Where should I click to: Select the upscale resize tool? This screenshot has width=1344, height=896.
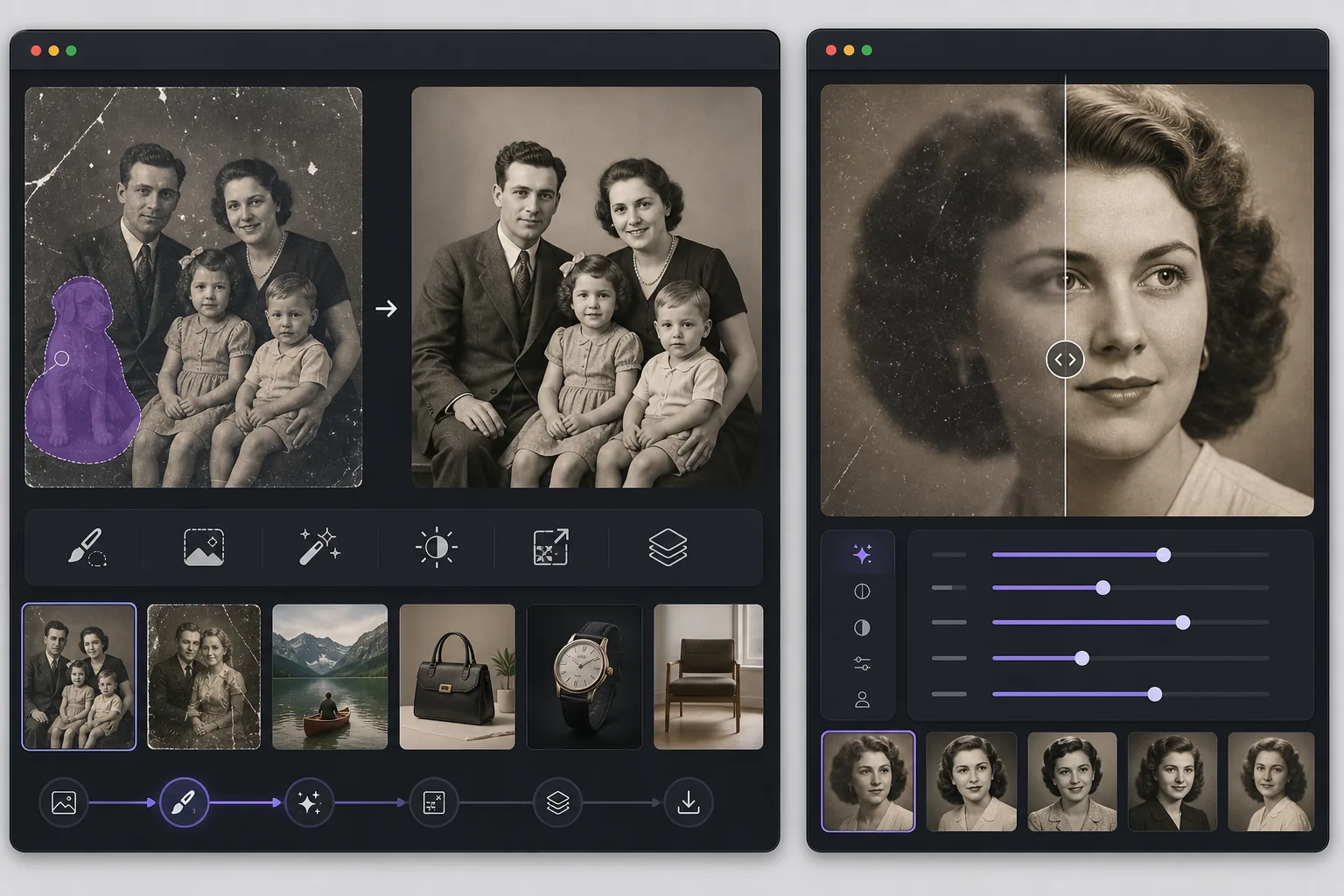coord(551,548)
